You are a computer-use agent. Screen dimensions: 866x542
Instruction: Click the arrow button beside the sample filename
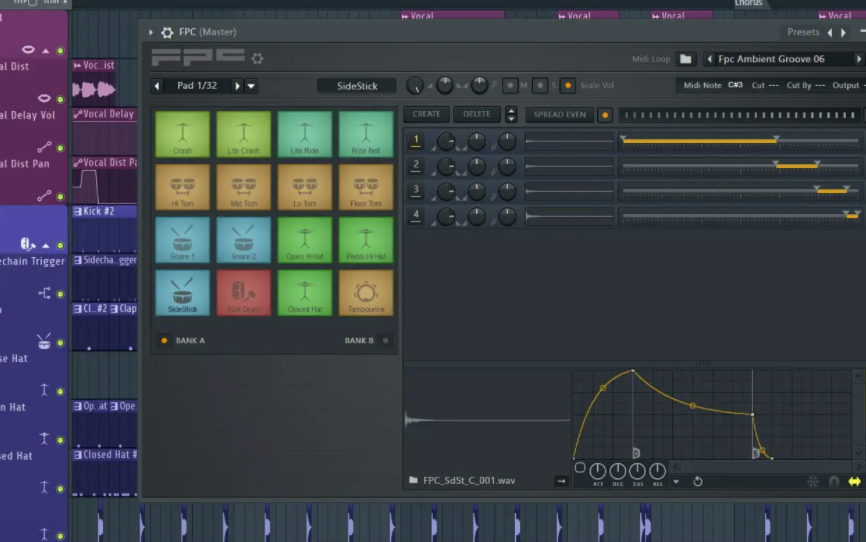(x=561, y=481)
